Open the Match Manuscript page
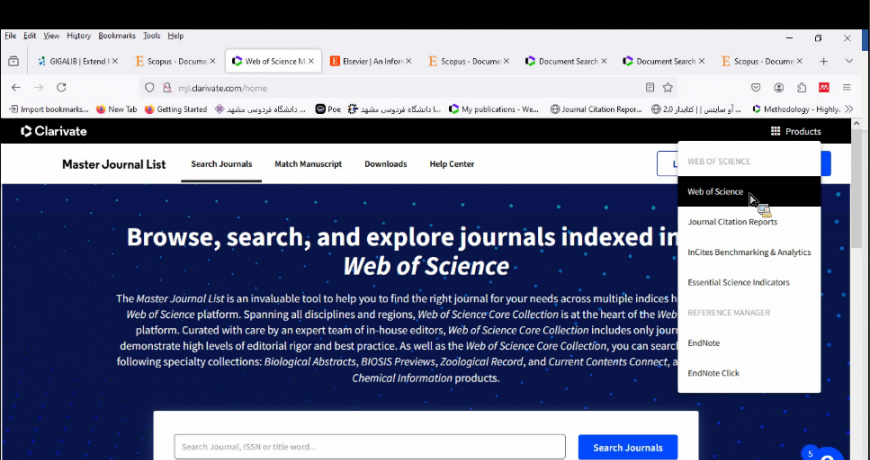Image resolution: width=870 pixels, height=460 pixels. point(308,164)
